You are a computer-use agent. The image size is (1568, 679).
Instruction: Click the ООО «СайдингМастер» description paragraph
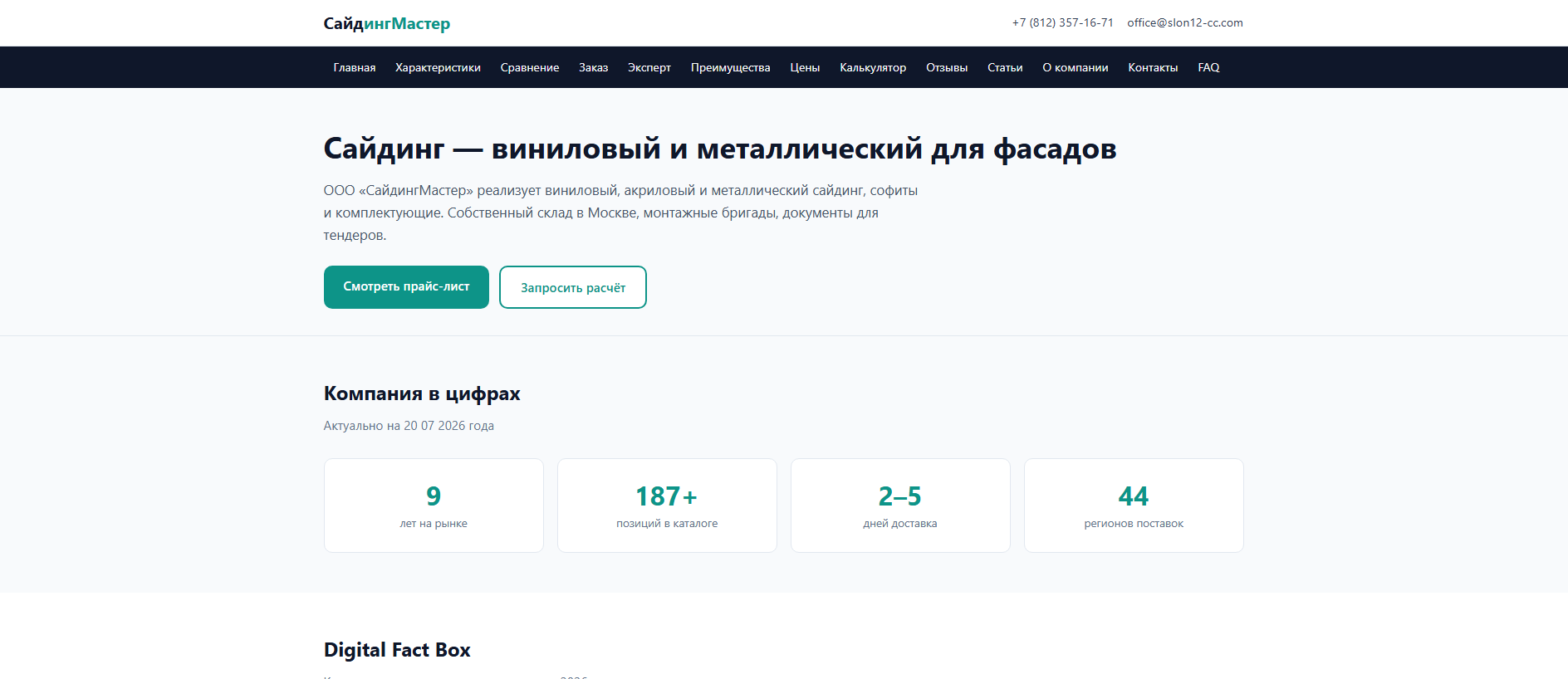click(621, 212)
